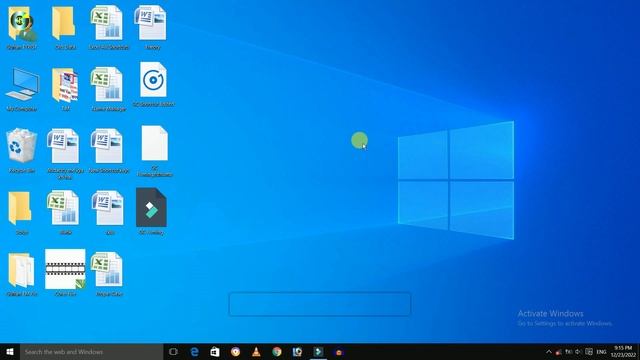Select Word document above the music disc file
The height and width of the screenshot is (360, 640).
click(150, 23)
